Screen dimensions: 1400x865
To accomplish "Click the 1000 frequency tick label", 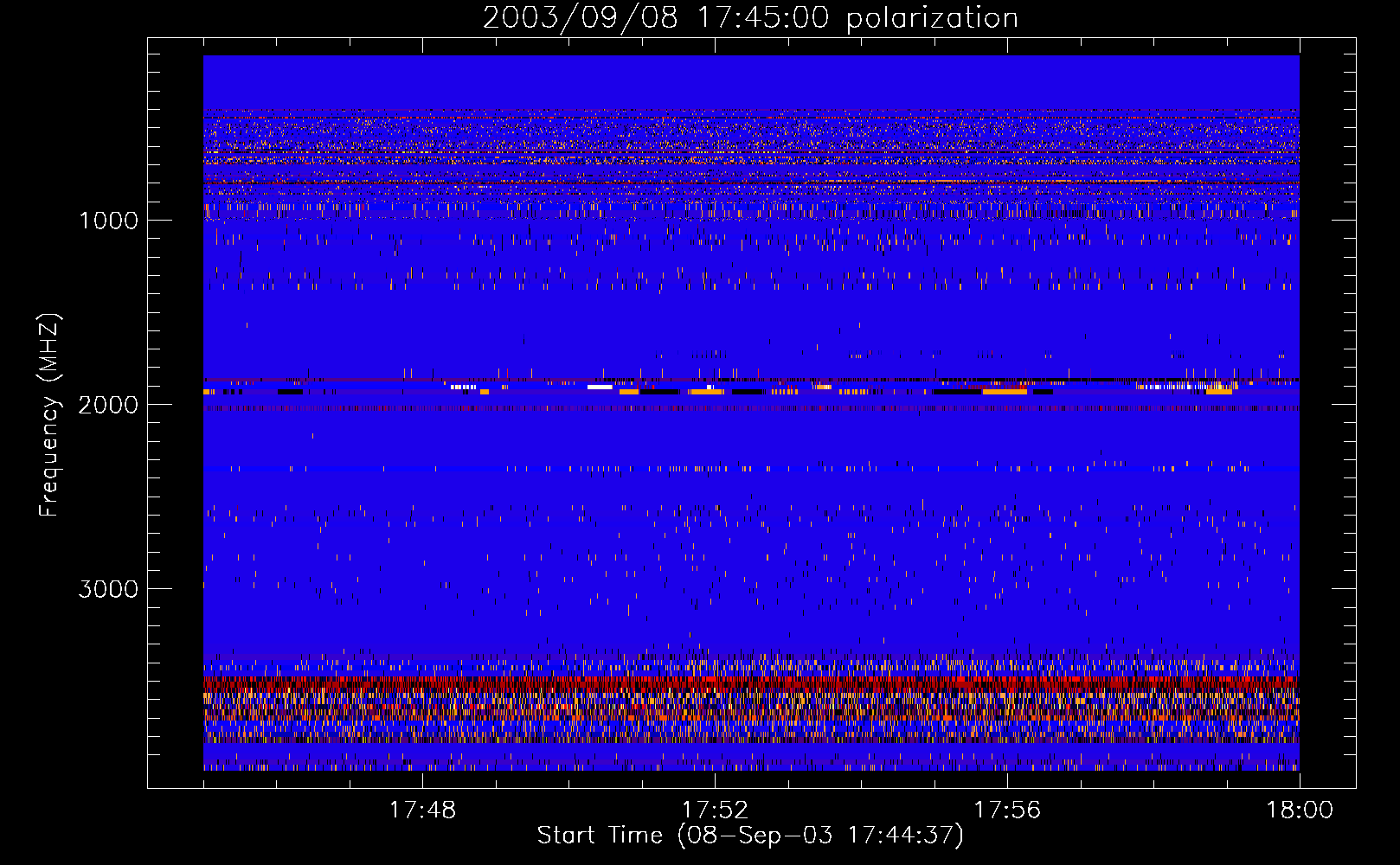I will (108, 221).
